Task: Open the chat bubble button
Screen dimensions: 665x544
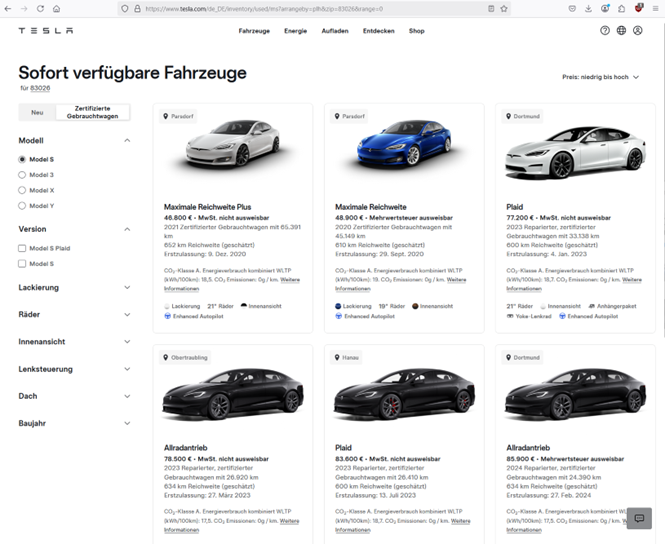Action: tap(639, 518)
